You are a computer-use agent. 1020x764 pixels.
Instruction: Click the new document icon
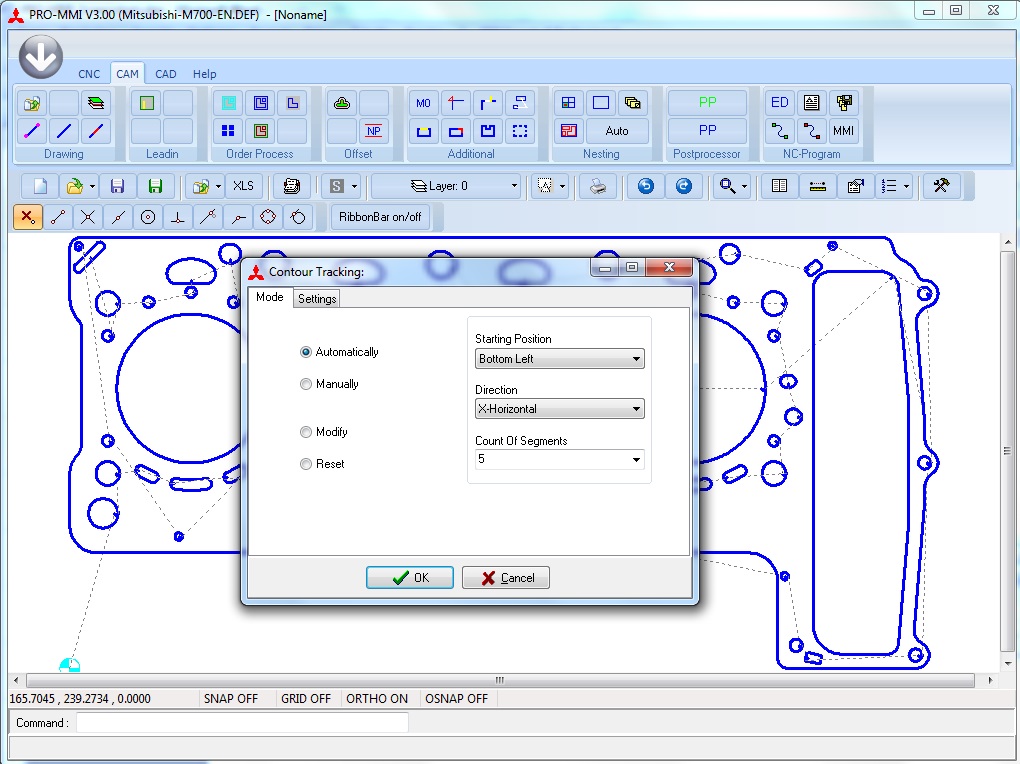41,186
